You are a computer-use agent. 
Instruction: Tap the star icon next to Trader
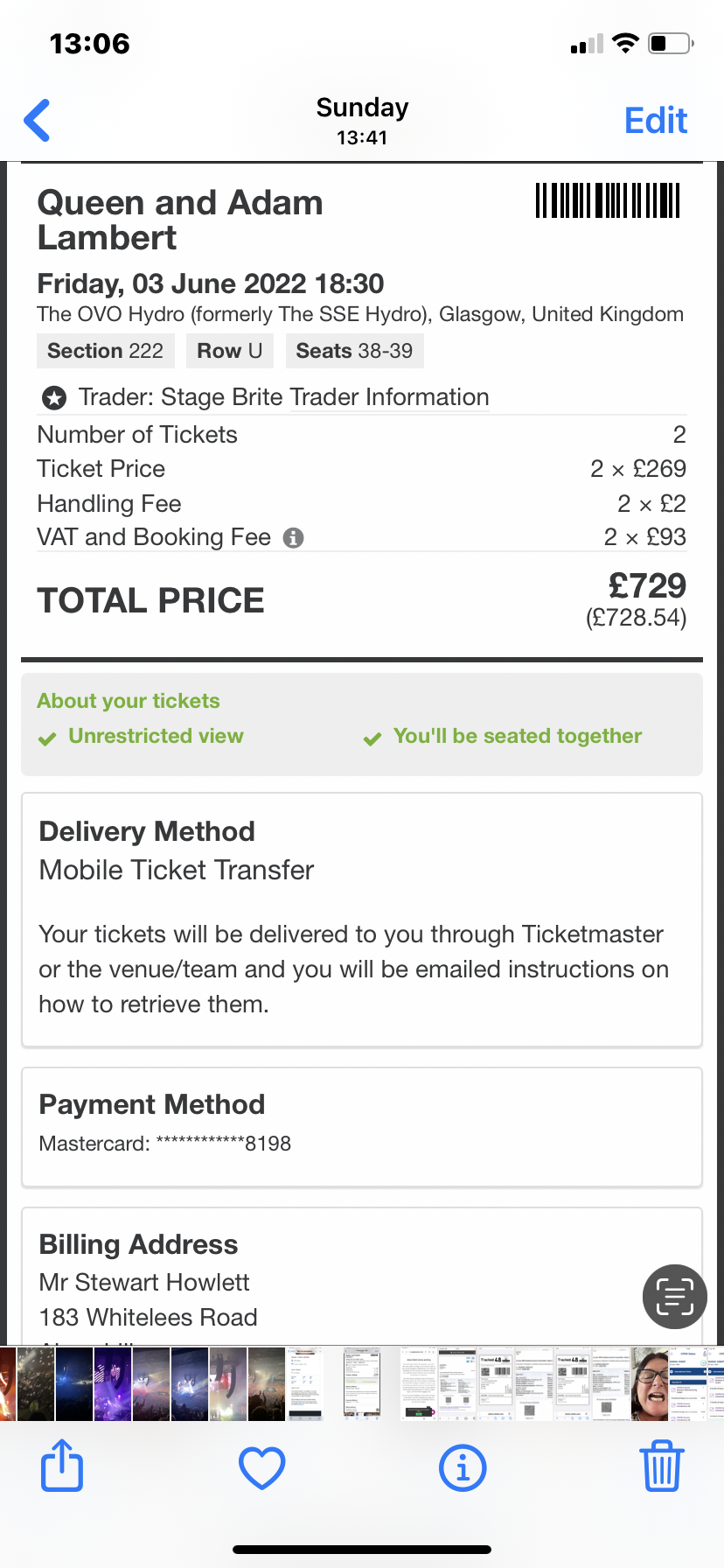[54, 399]
